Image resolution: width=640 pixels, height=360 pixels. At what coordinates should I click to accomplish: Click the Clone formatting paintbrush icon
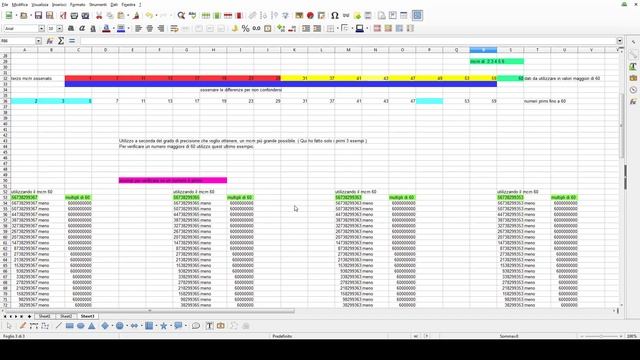tap(136, 16)
